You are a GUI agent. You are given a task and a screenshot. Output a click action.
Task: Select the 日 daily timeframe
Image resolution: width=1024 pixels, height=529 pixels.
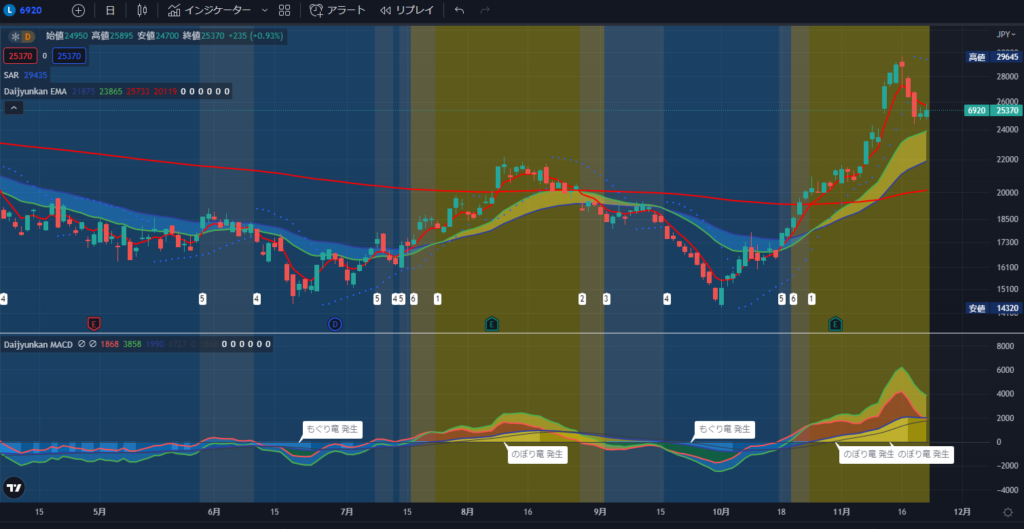(x=110, y=10)
